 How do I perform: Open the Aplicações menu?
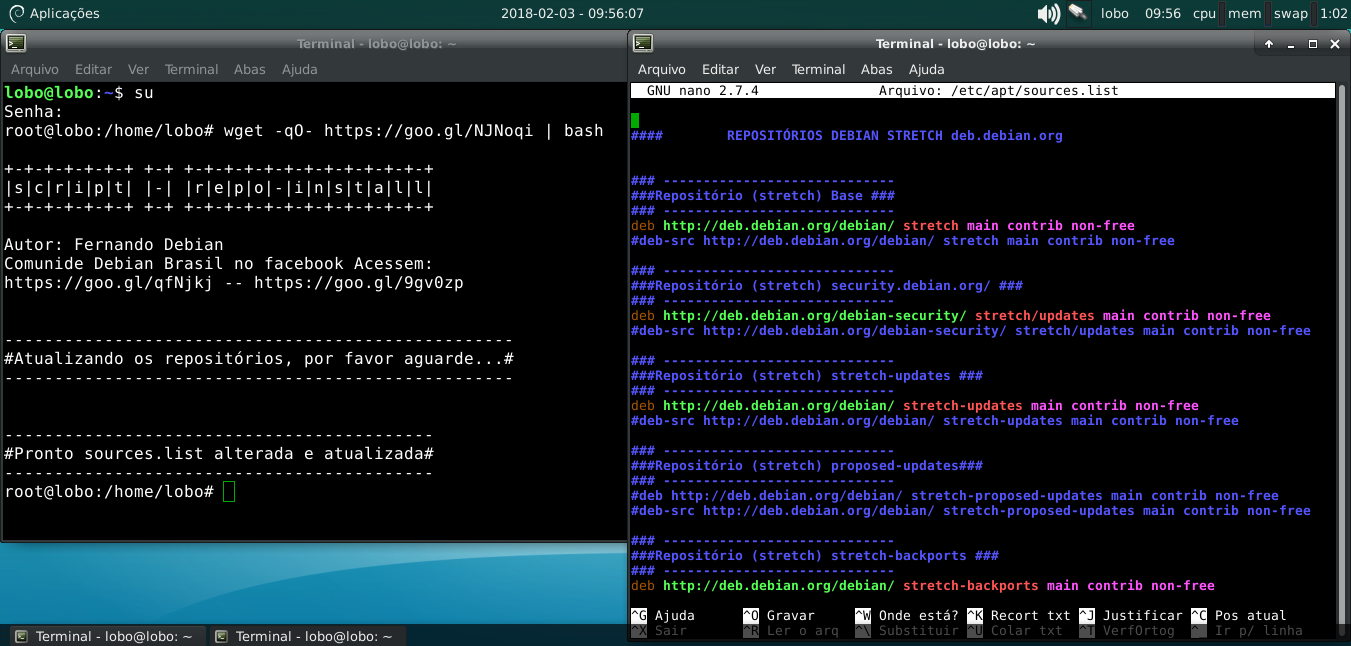pos(63,13)
